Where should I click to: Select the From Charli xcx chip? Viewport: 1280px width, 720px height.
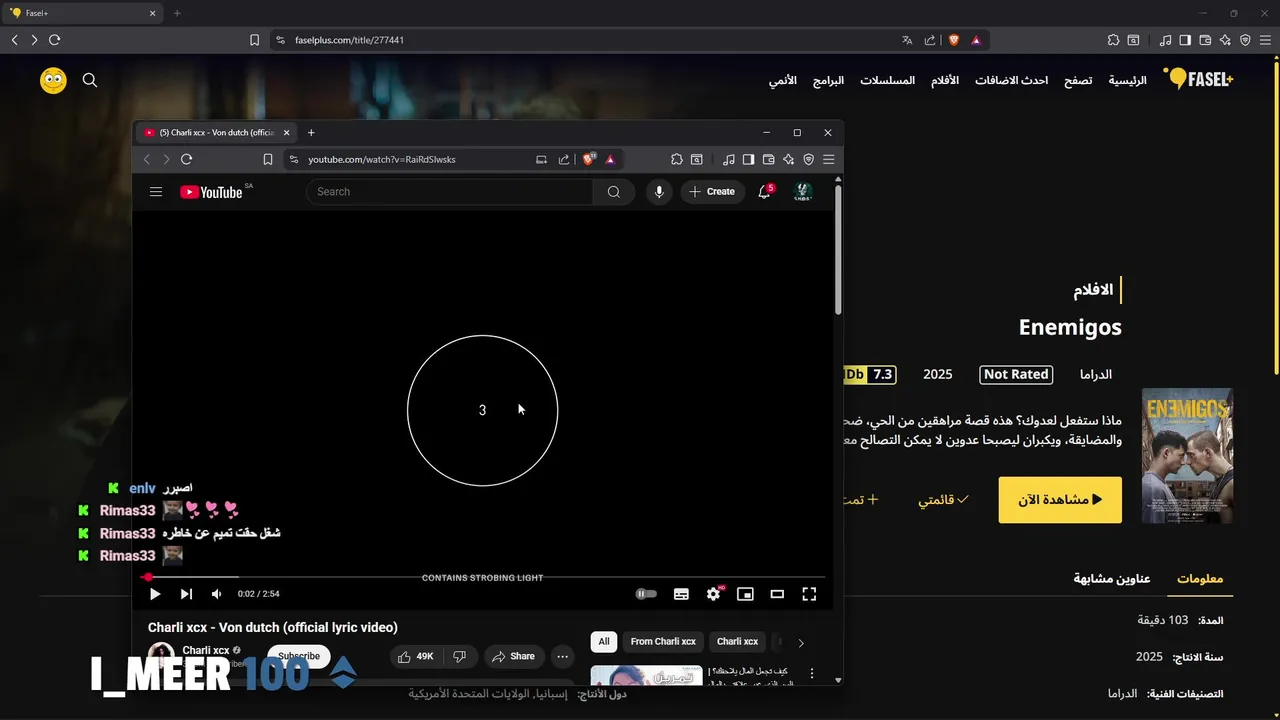[663, 642]
